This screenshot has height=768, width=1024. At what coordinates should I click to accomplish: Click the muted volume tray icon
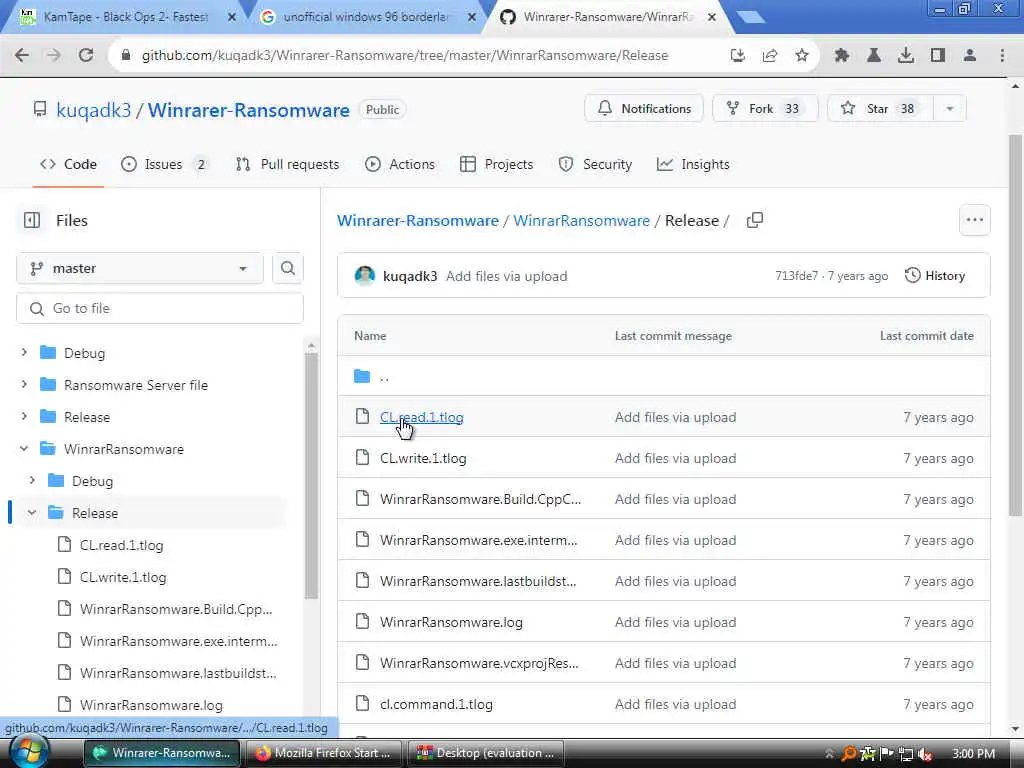925,754
